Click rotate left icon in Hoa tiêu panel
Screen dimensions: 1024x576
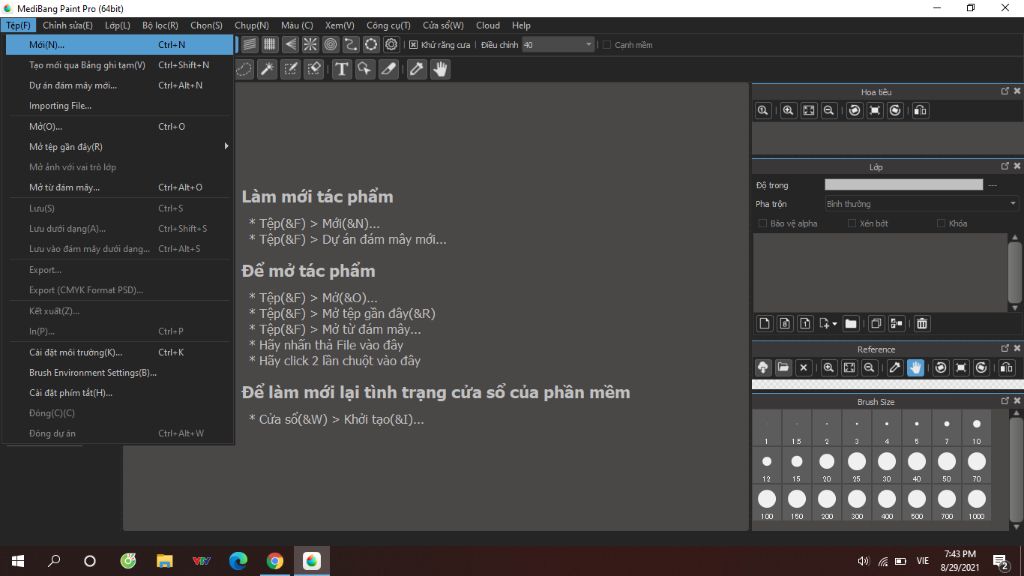point(854,110)
